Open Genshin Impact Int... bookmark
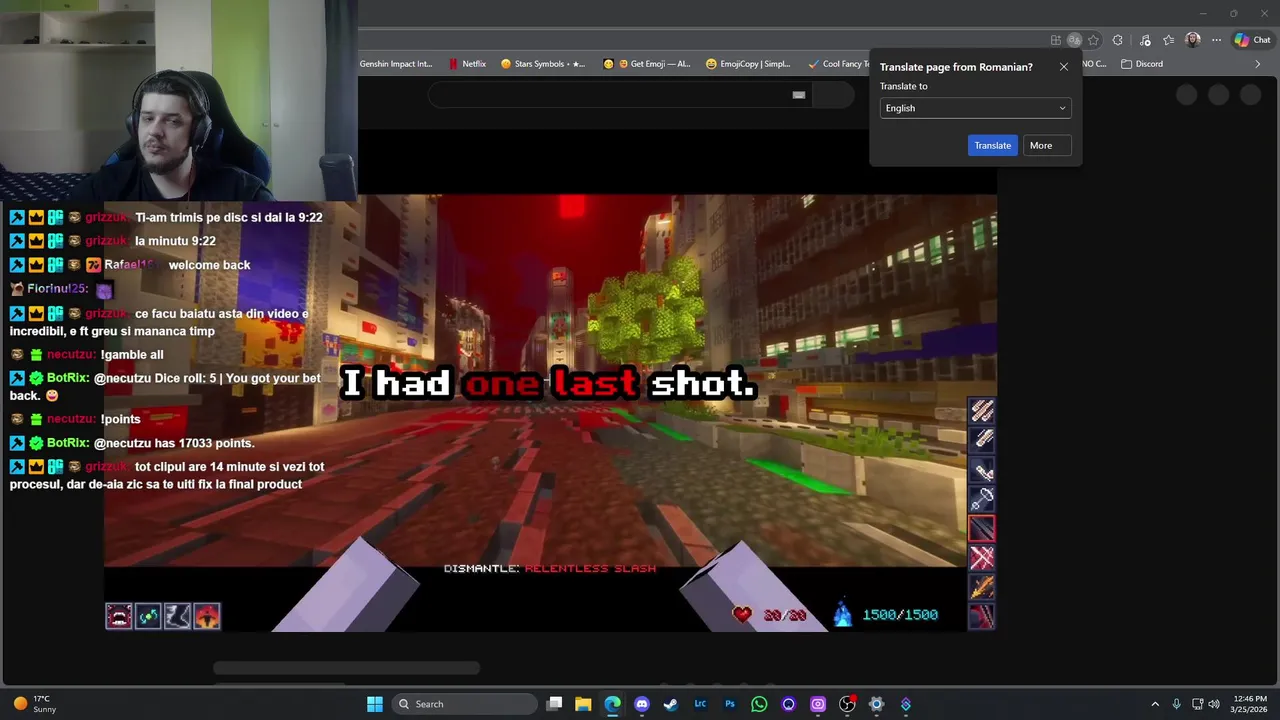 pyautogui.click(x=395, y=64)
